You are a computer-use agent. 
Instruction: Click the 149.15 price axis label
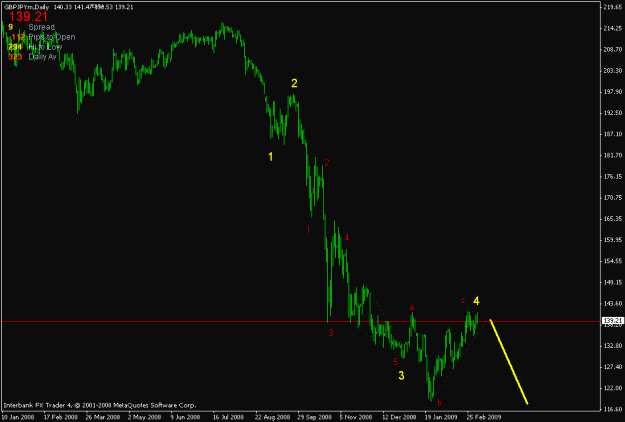click(x=613, y=282)
